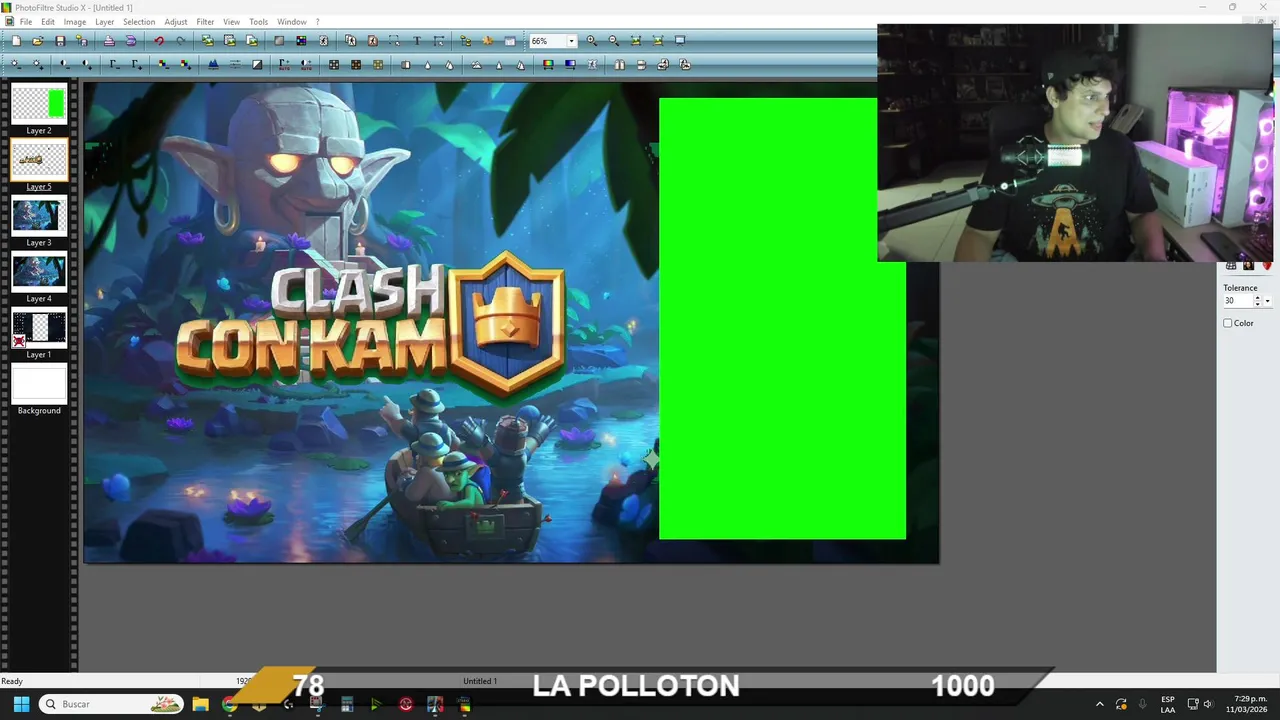Click "Untitled 1" in the status bar
Viewport: 1280px width, 720px height.
(480, 681)
